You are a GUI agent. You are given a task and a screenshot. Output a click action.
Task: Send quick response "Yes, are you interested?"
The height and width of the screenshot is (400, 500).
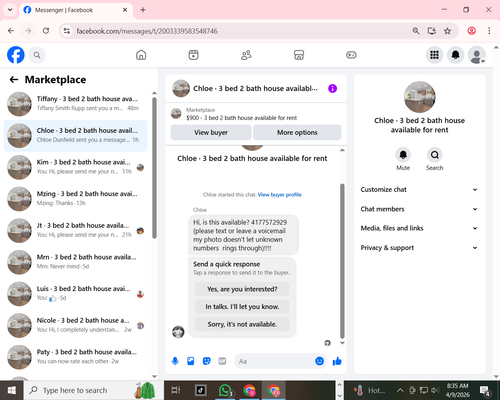(x=242, y=289)
